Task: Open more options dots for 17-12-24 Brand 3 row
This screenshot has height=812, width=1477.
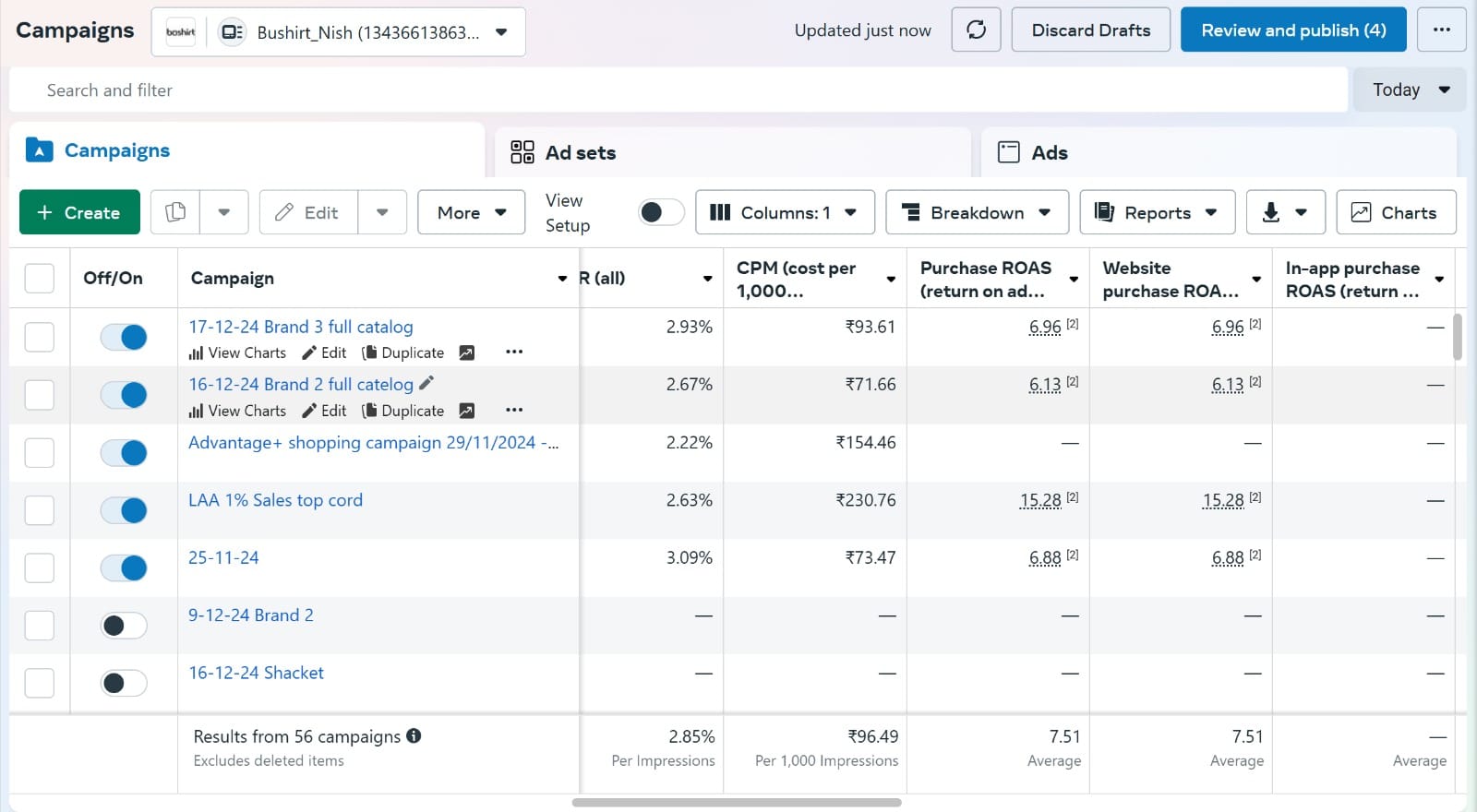Action: click(514, 352)
